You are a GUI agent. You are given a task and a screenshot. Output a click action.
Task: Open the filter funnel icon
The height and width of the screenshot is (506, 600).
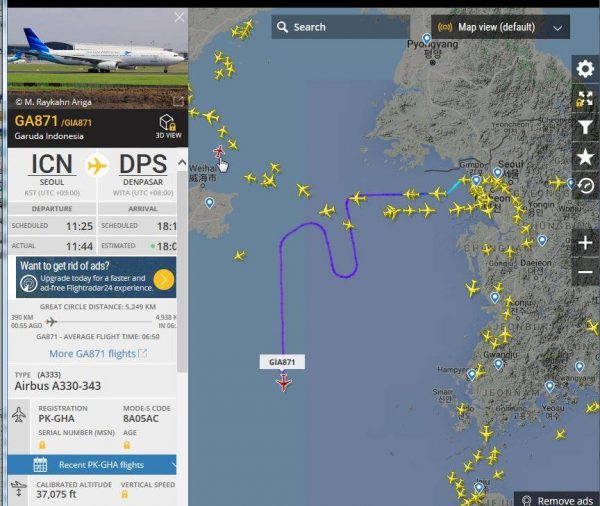(x=585, y=127)
